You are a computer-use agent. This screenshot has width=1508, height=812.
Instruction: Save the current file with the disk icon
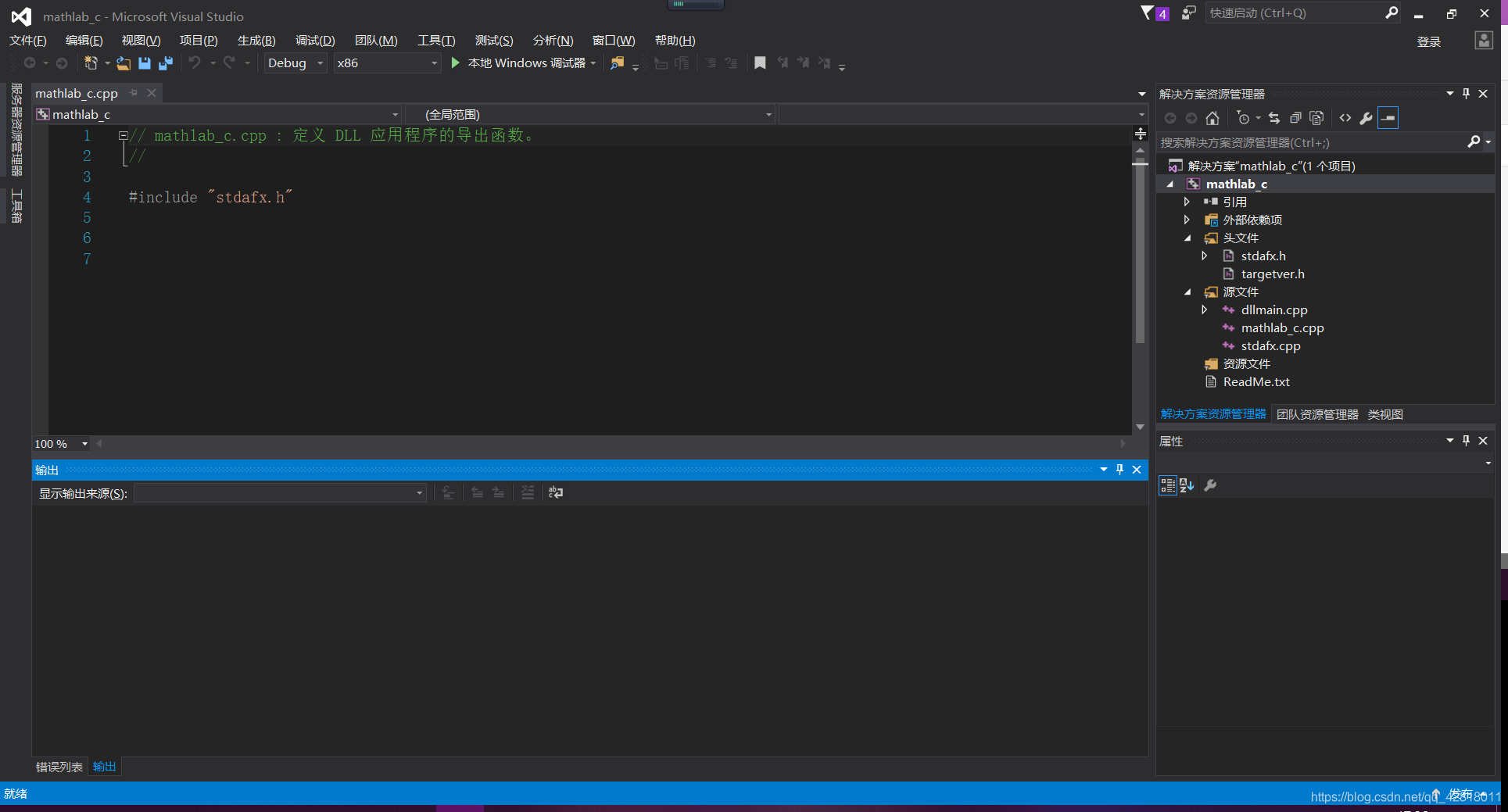coord(145,63)
